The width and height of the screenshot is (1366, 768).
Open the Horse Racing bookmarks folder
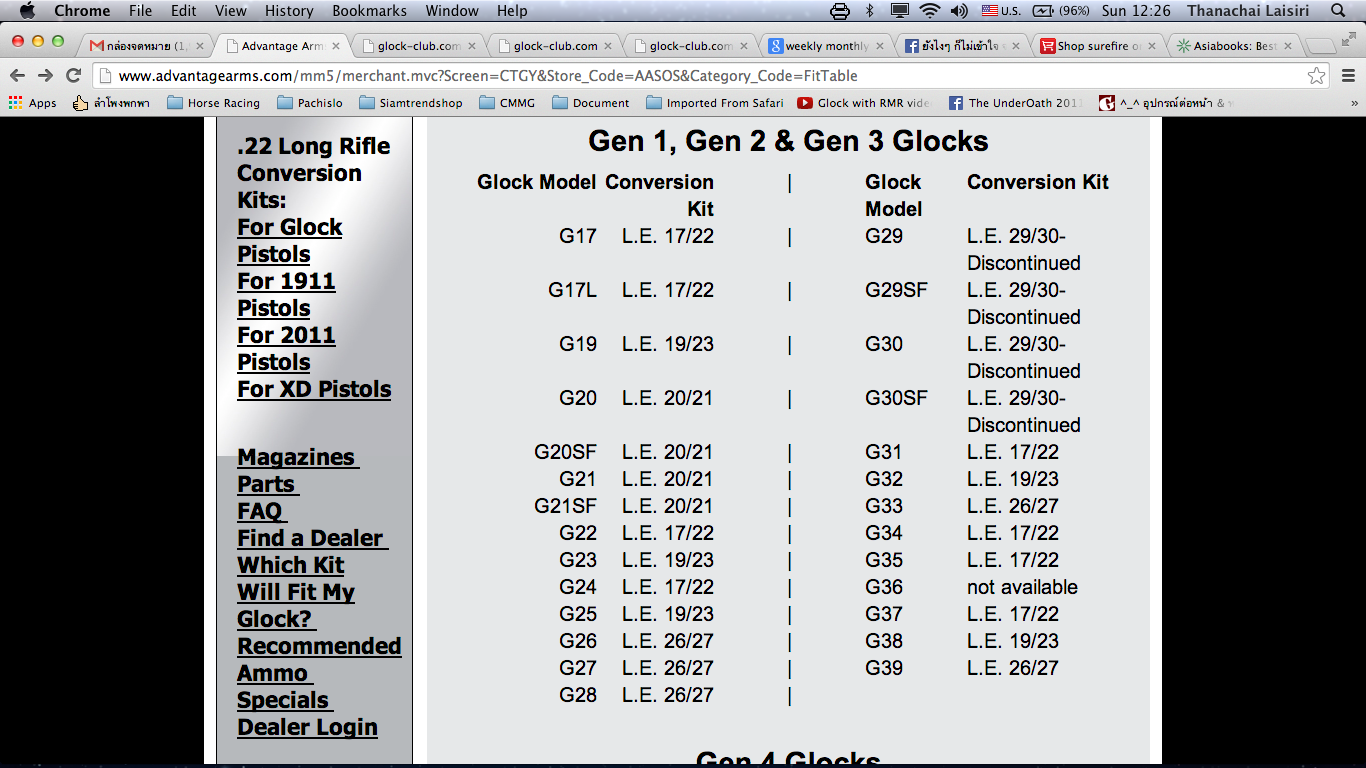pyautogui.click(x=213, y=103)
